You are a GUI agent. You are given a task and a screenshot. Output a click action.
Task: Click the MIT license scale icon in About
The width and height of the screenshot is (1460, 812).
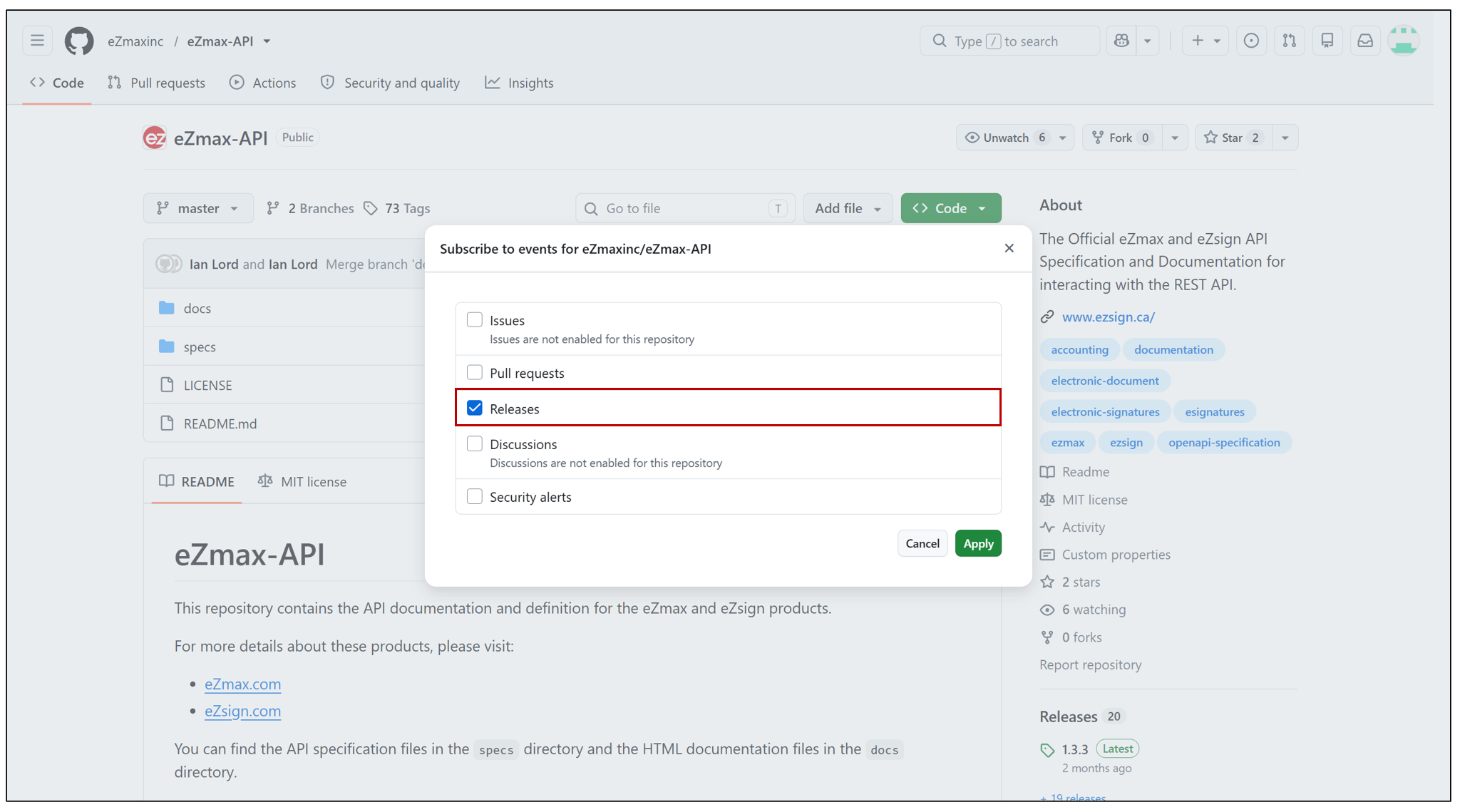1047,500
